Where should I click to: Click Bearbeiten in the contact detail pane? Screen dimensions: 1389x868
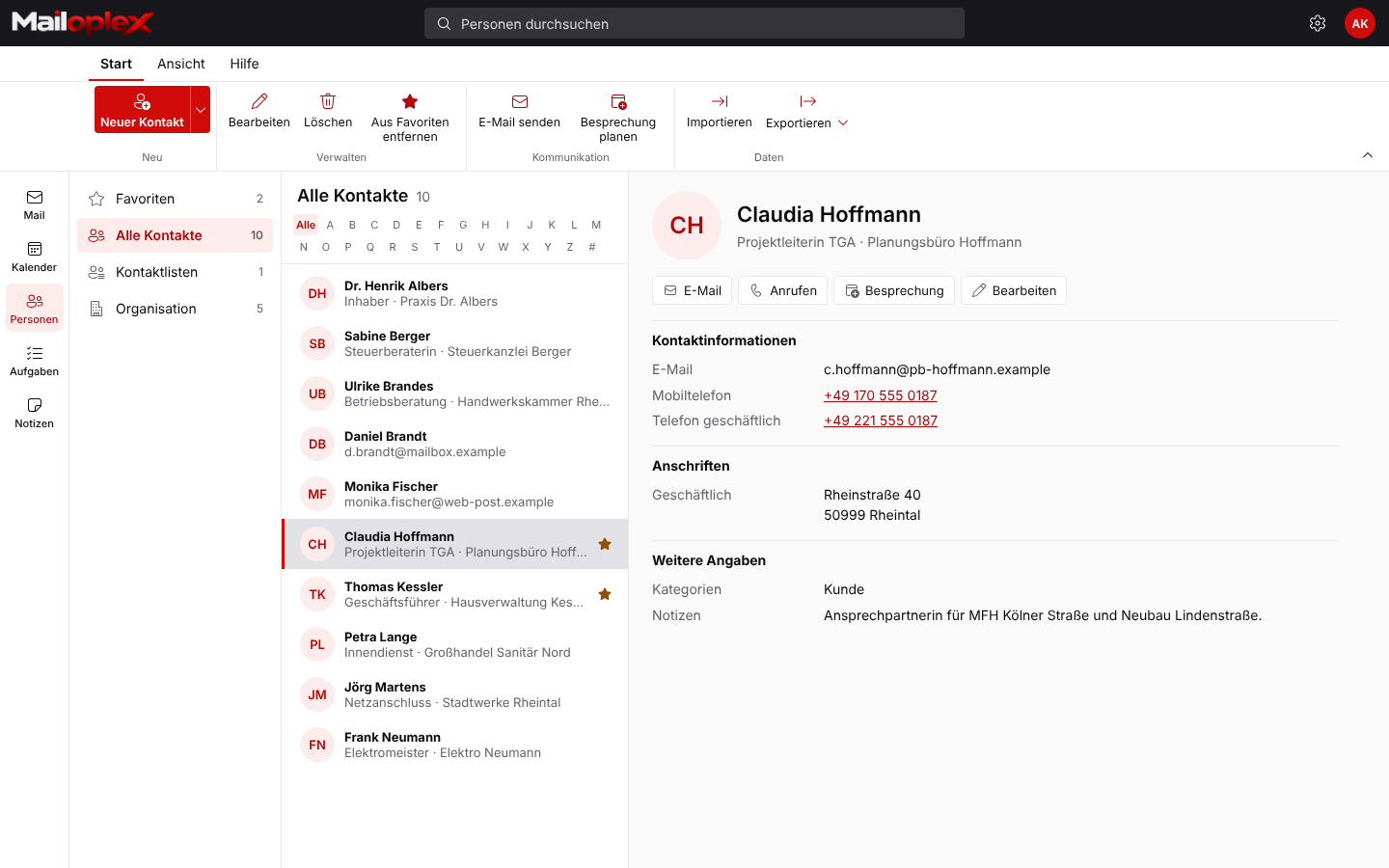point(1014,290)
